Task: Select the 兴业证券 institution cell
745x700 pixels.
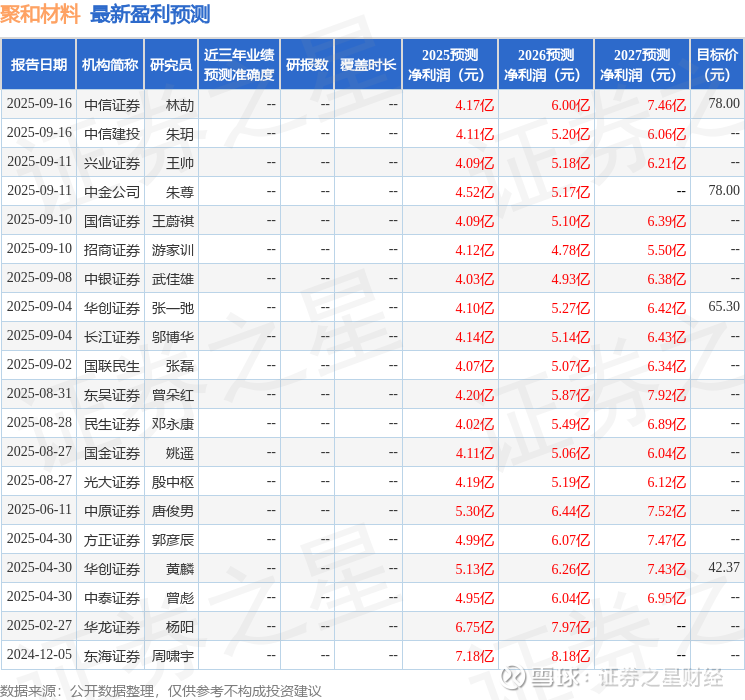Action: click(x=112, y=163)
